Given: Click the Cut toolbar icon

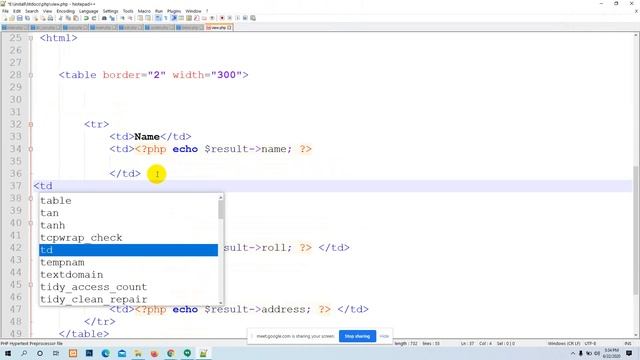Looking at the screenshot, I should pos(60,18).
